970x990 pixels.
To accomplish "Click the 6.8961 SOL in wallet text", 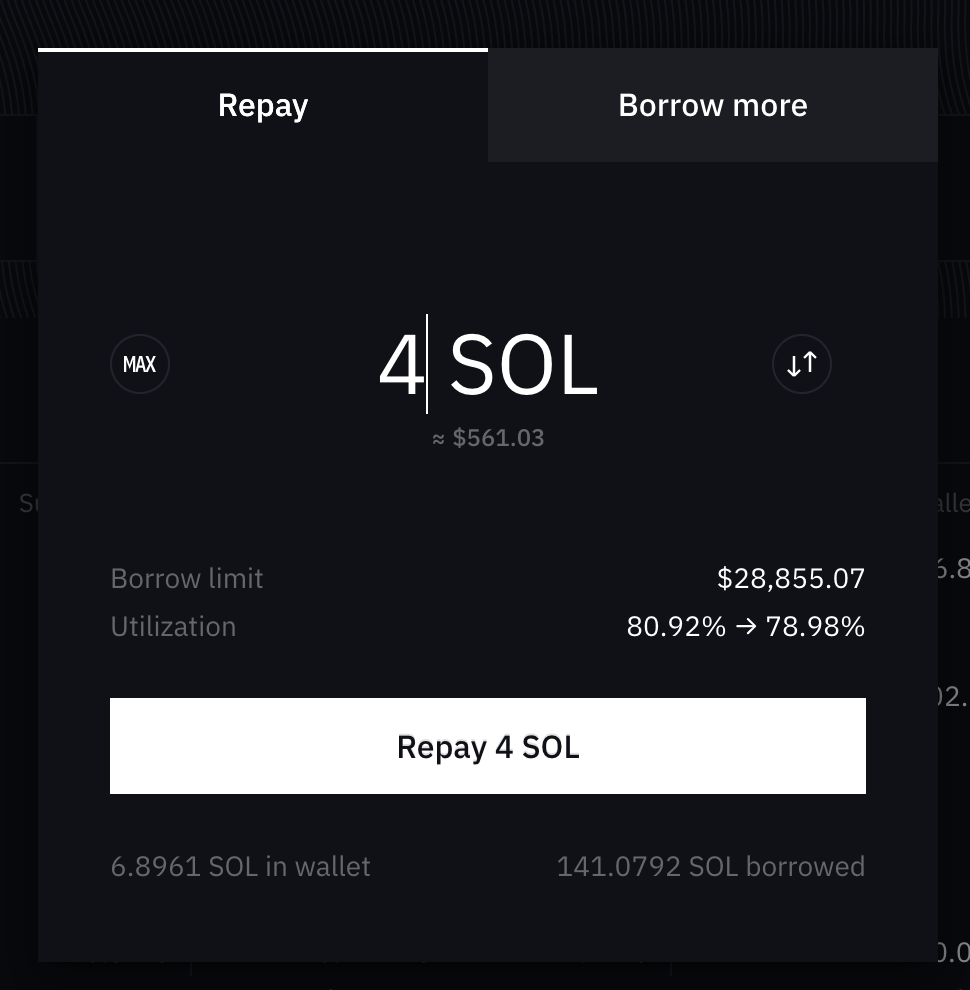I will point(240,867).
